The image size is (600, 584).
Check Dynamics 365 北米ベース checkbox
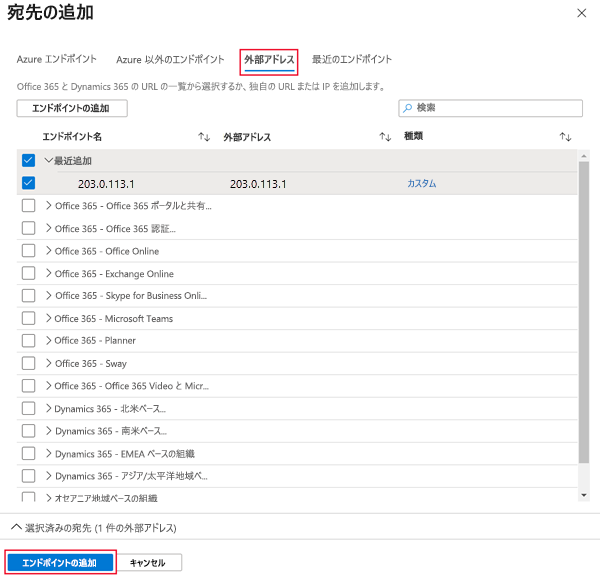point(28,408)
